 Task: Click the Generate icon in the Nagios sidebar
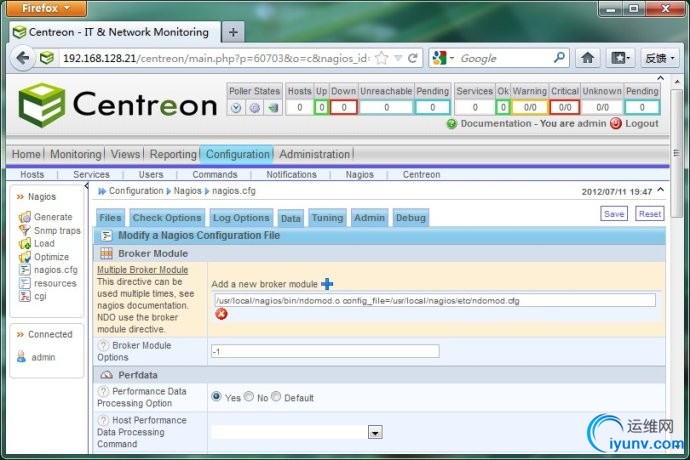point(24,217)
